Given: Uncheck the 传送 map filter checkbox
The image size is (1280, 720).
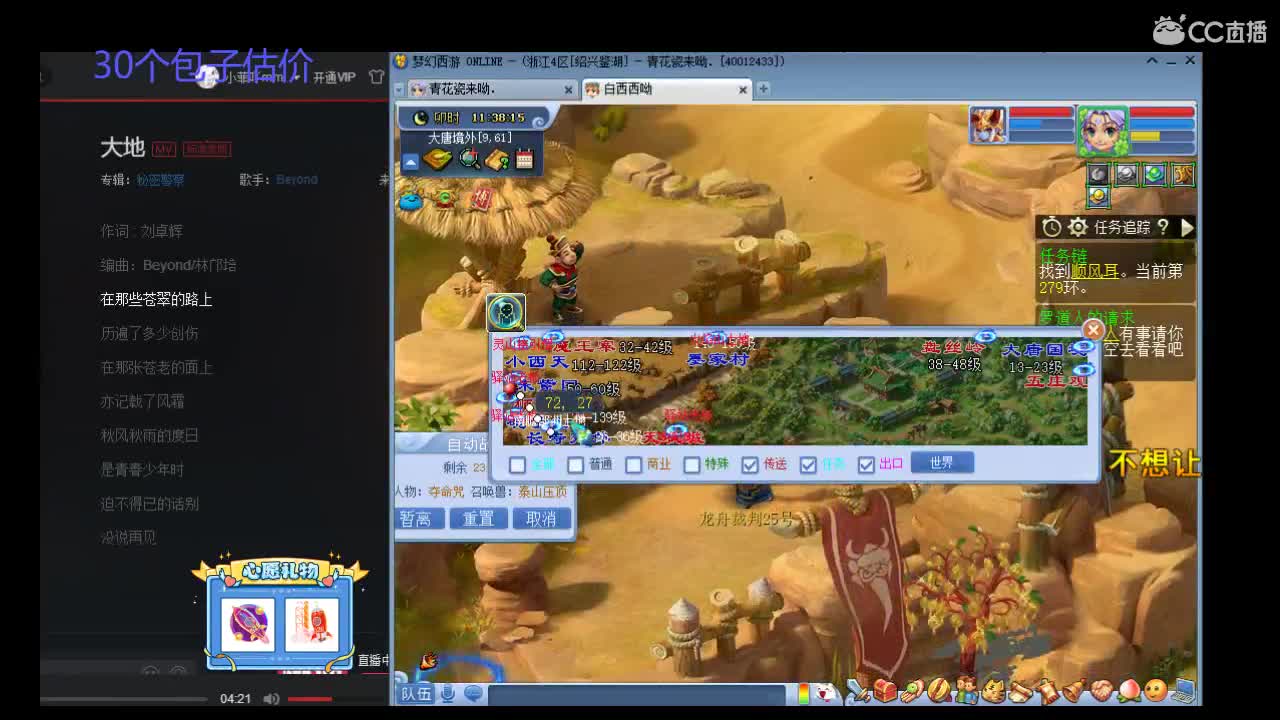Looking at the screenshot, I should click(x=750, y=465).
